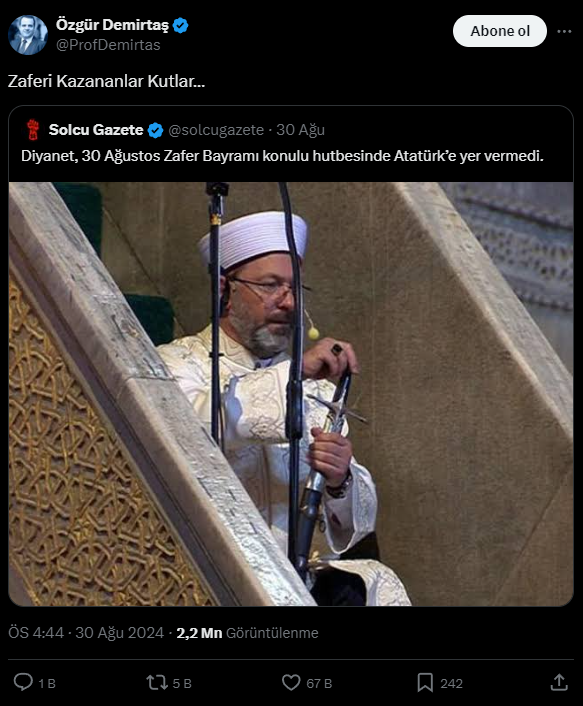Viewport: 583px width, 706px height.
Task: Click the quoted tweet text about Diyanet
Action: point(282,156)
